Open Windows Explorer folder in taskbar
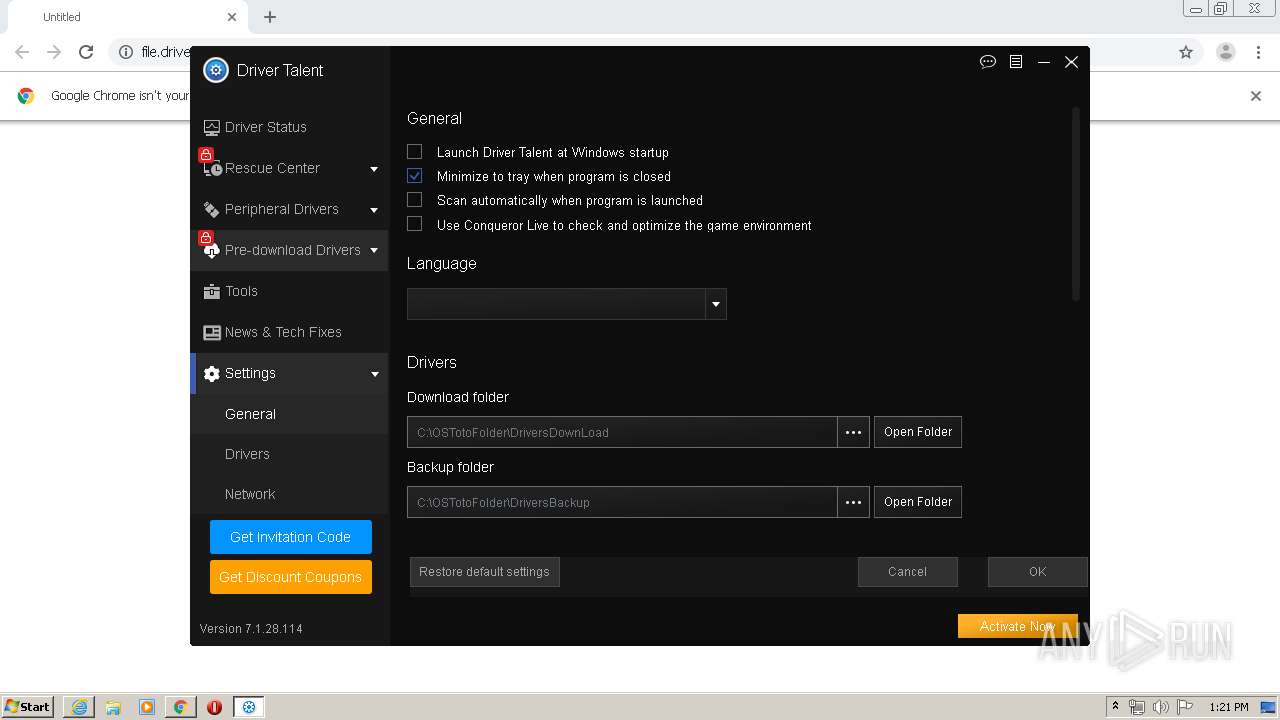The height and width of the screenshot is (720, 1280). 113,707
